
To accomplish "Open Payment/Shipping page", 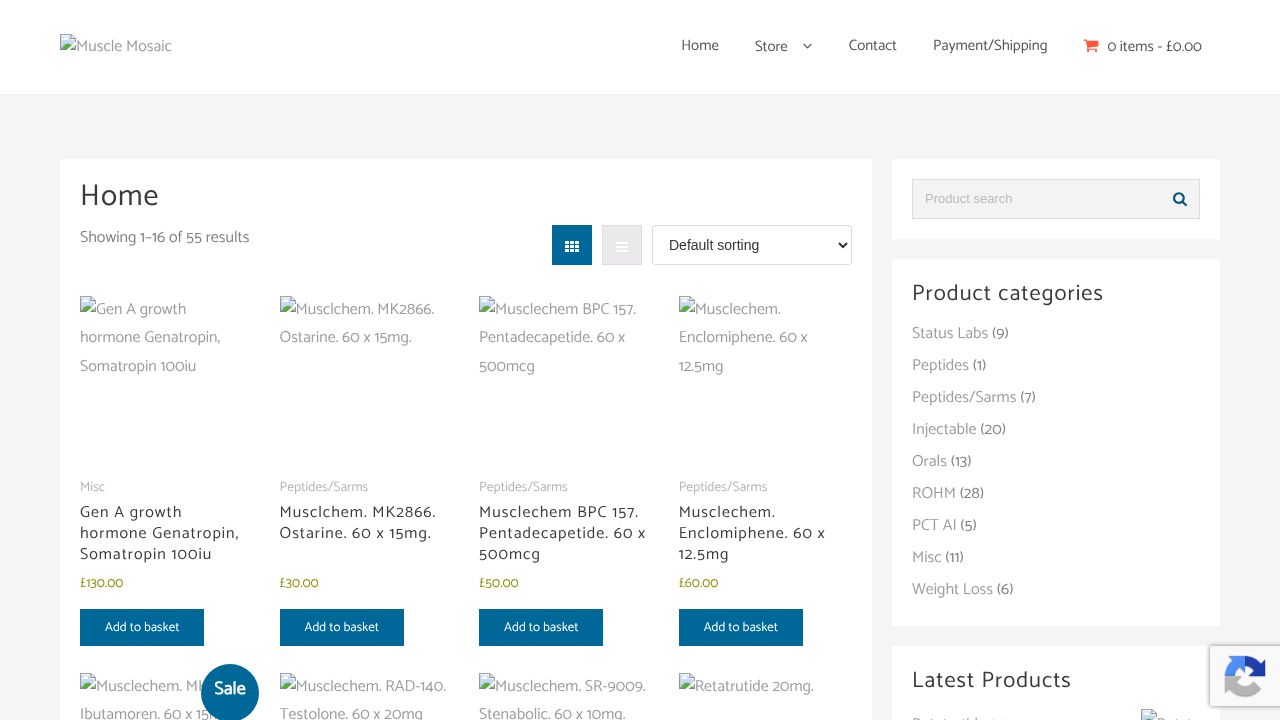I will point(990,46).
